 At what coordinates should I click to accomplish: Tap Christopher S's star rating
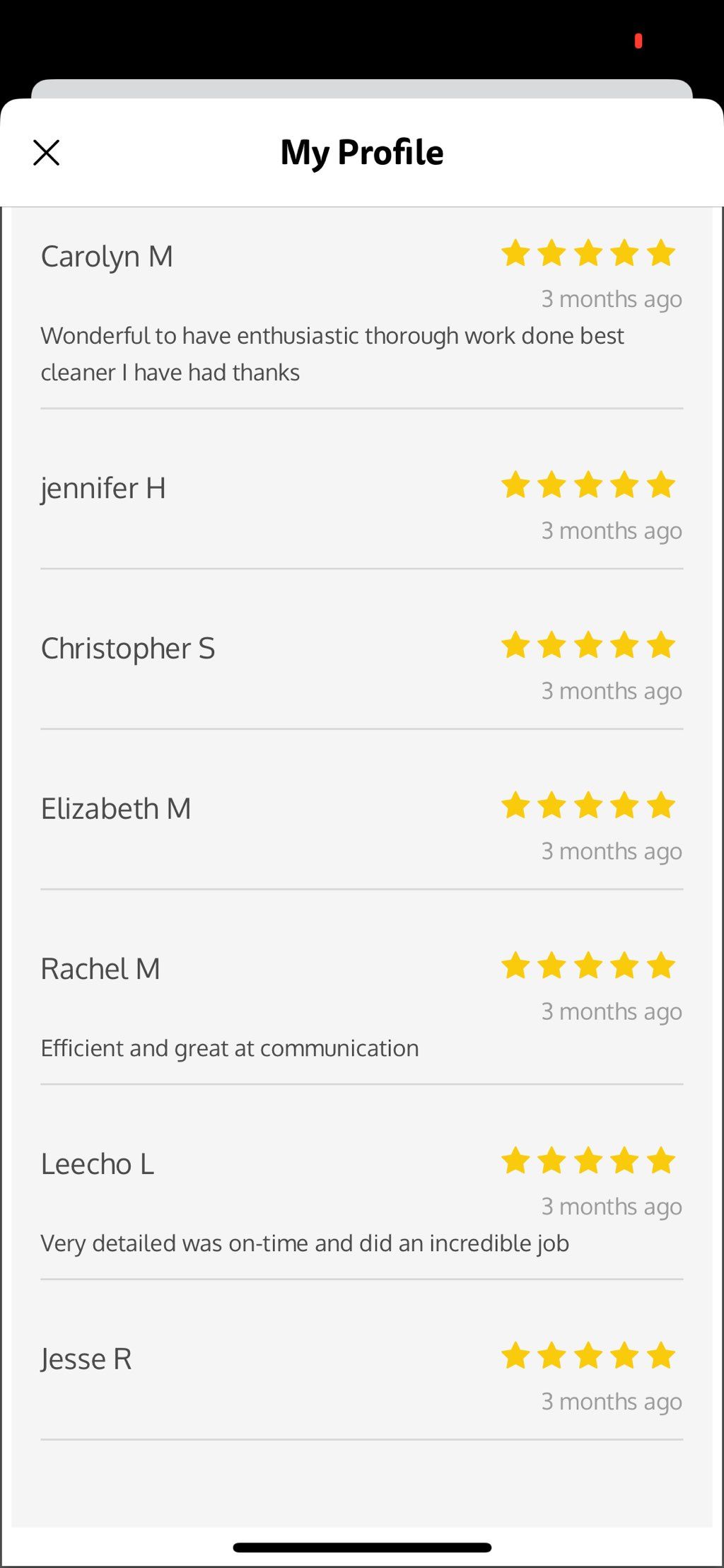pyautogui.click(x=588, y=645)
